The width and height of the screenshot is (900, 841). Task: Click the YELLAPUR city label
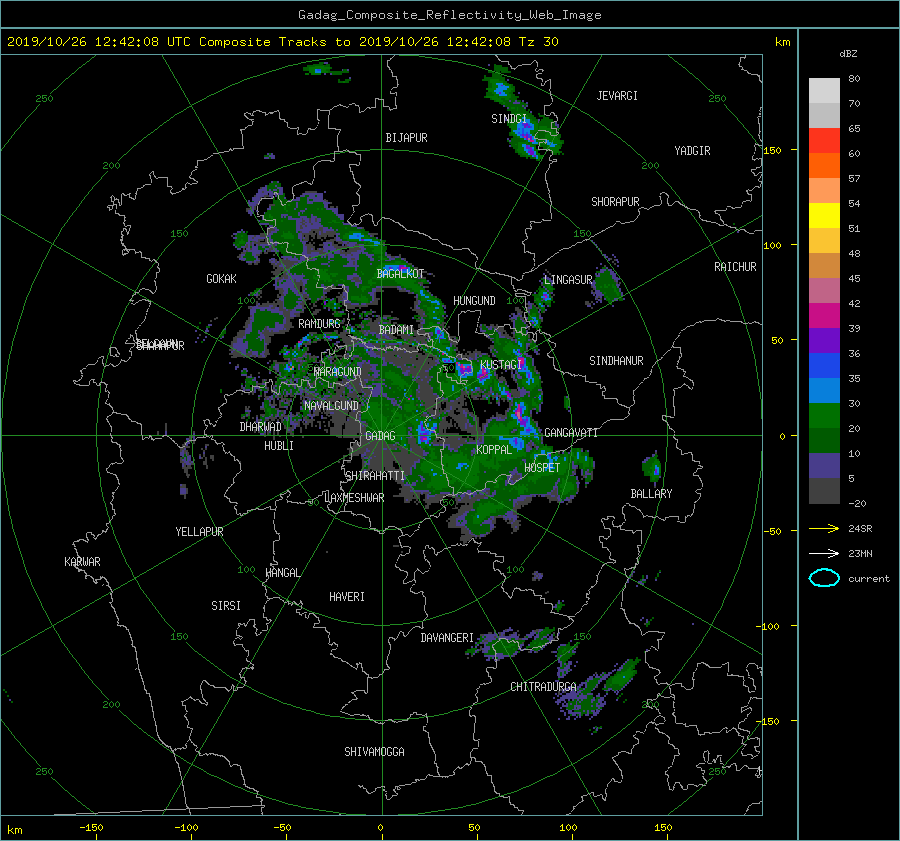point(199,532)
